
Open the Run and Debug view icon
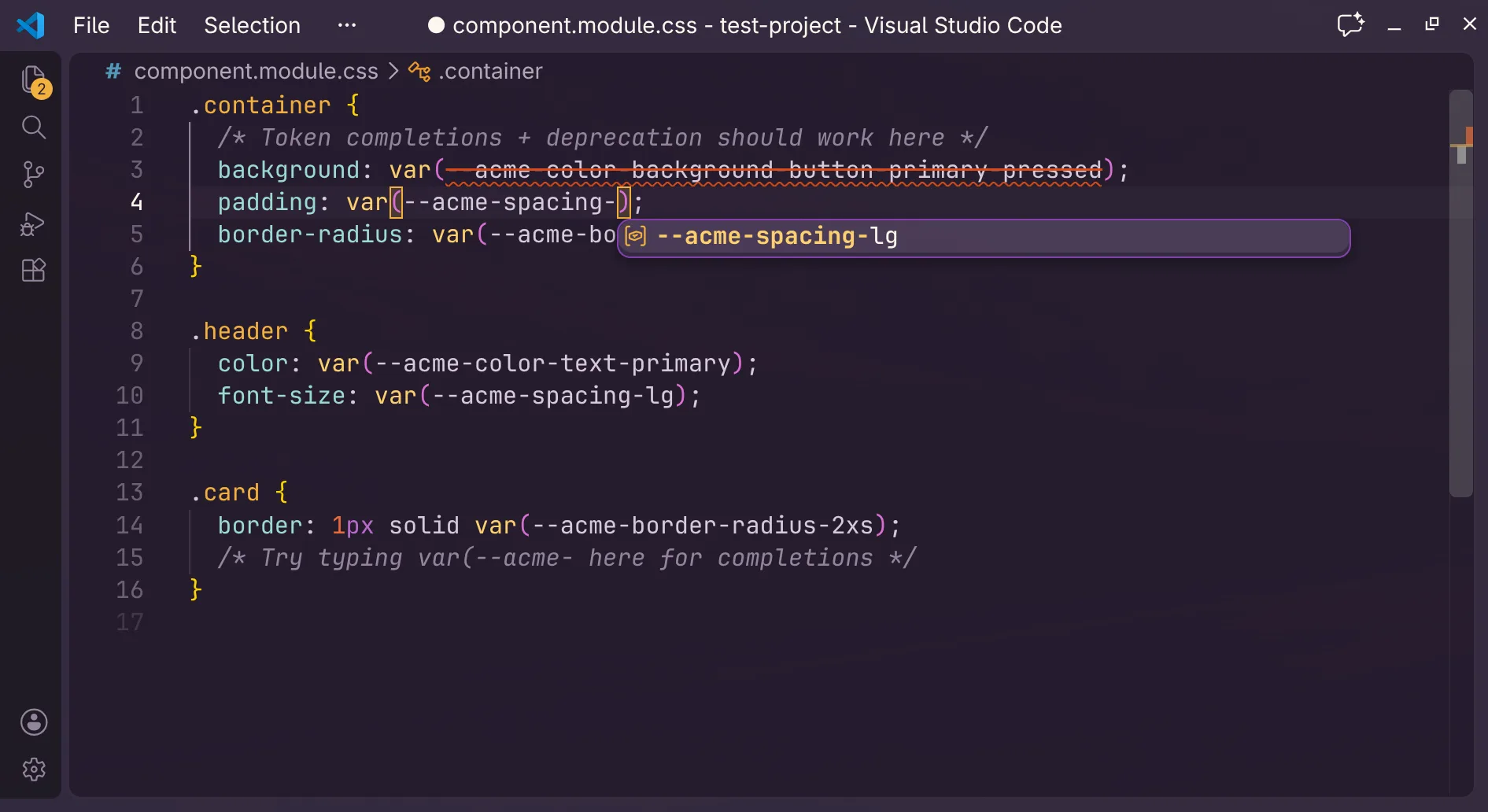point(33,223)
